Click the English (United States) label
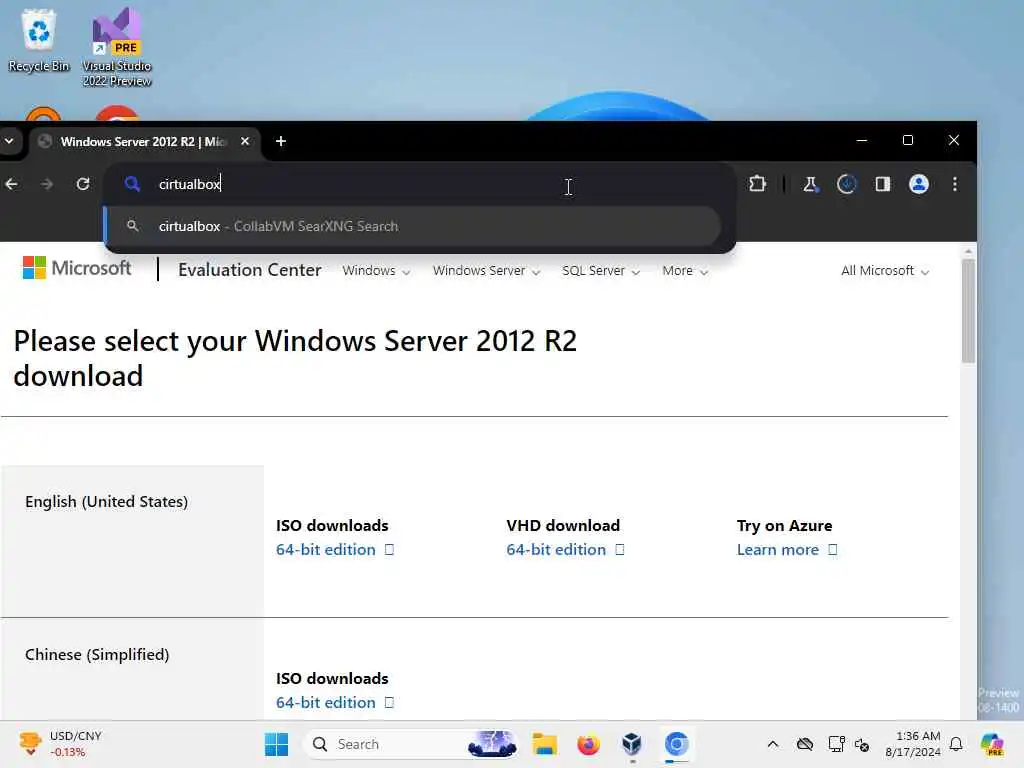Screen dimensions: 1024x768 coord(106,502)
